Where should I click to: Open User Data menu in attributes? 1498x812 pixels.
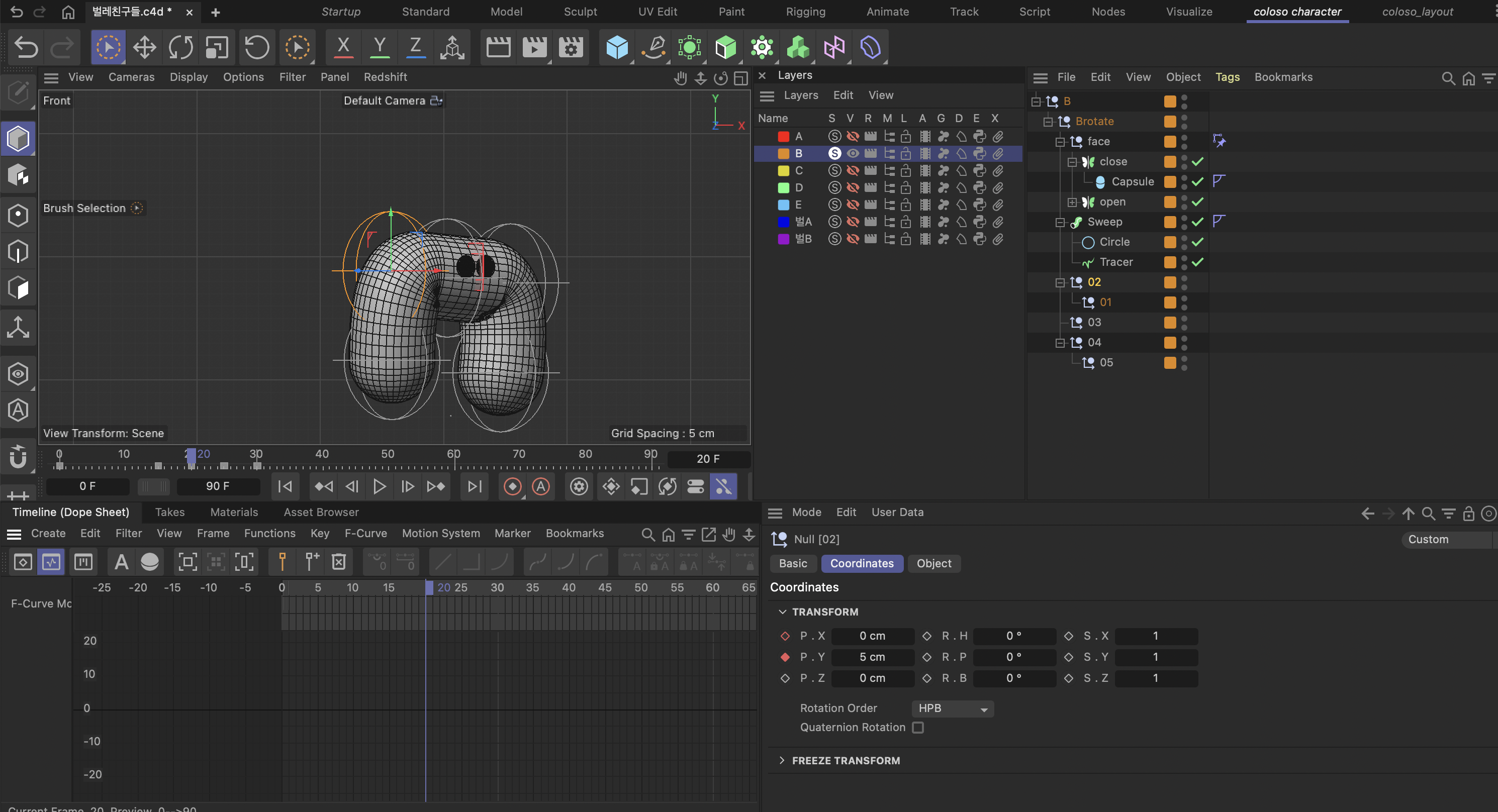pos(897,512)
